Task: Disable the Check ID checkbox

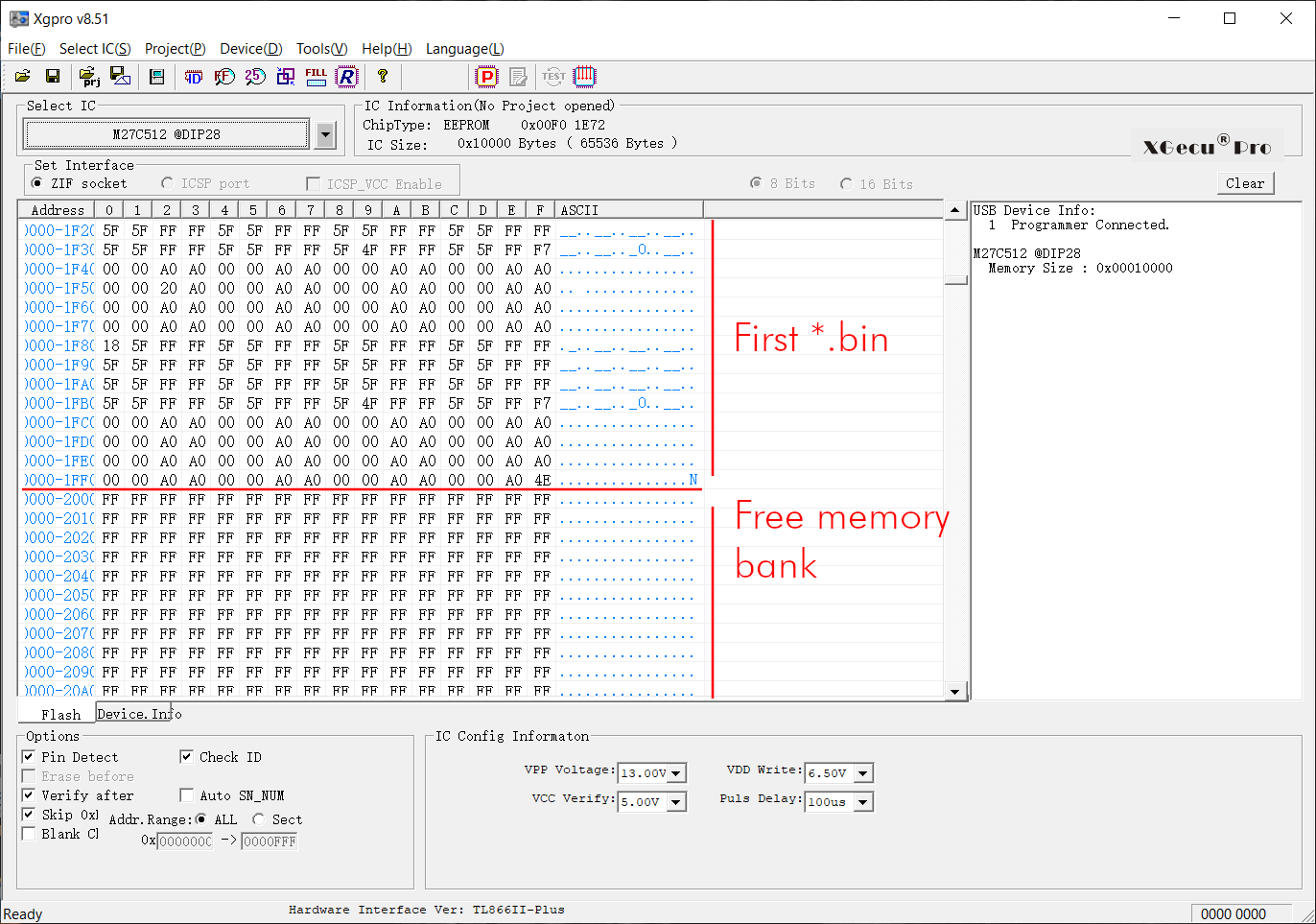Action: click(187, 757)
